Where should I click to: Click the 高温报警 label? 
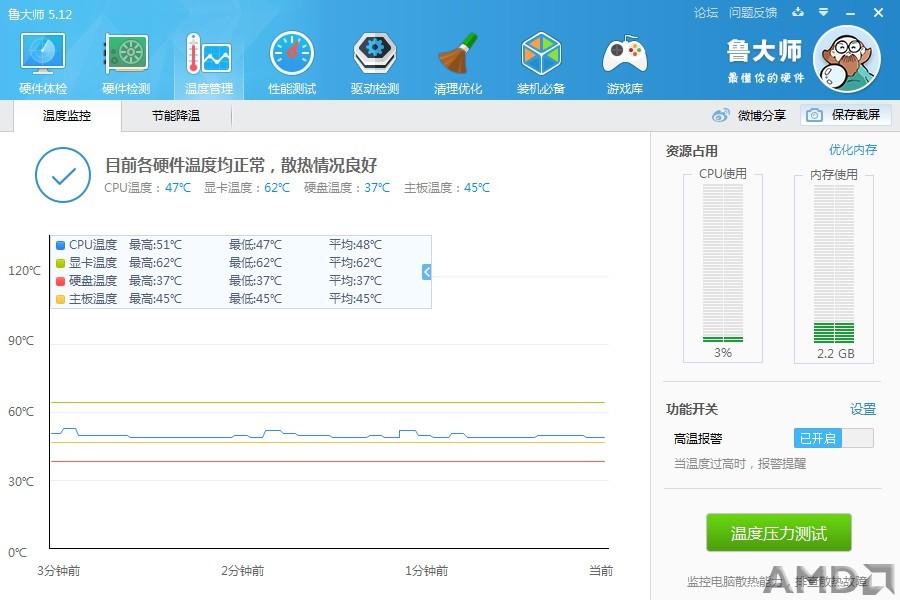698,439
